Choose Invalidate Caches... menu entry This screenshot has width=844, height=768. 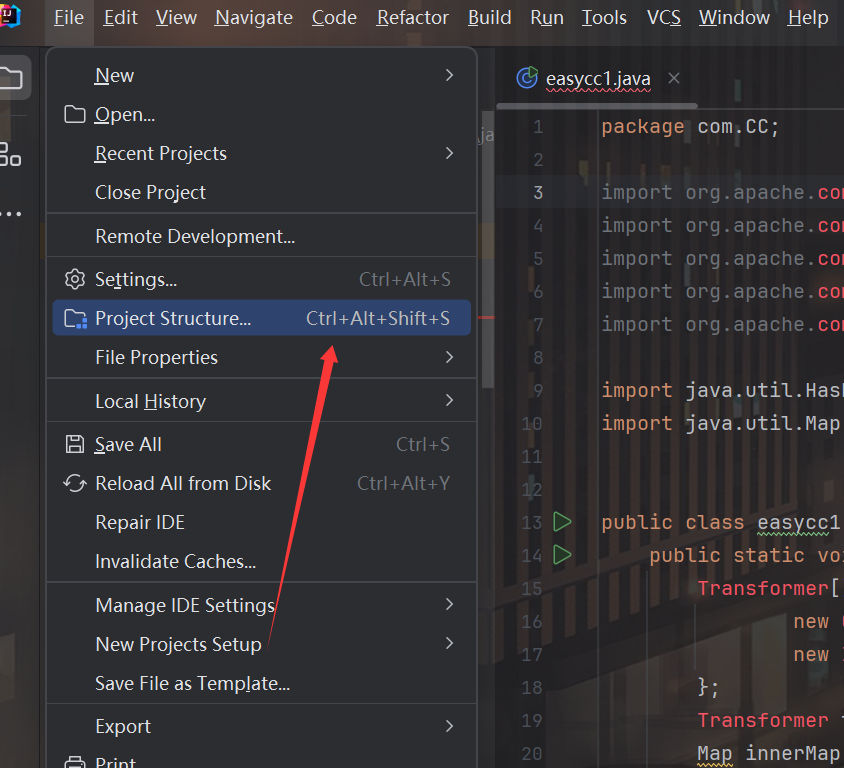pos(175,561)
